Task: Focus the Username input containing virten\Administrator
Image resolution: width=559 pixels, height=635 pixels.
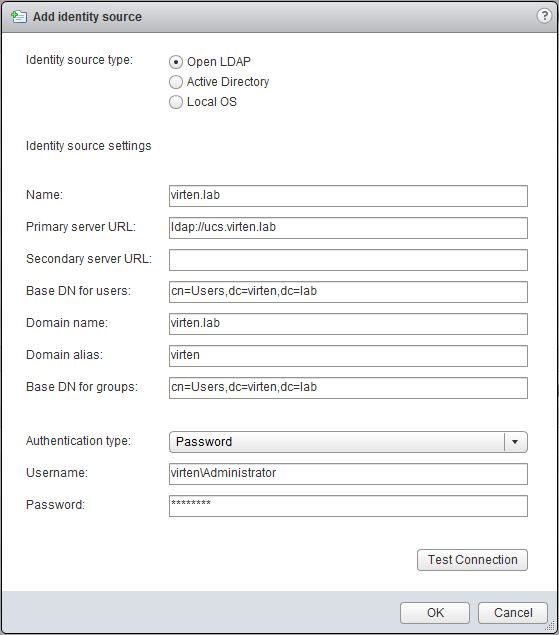Action: pos(348,474)
